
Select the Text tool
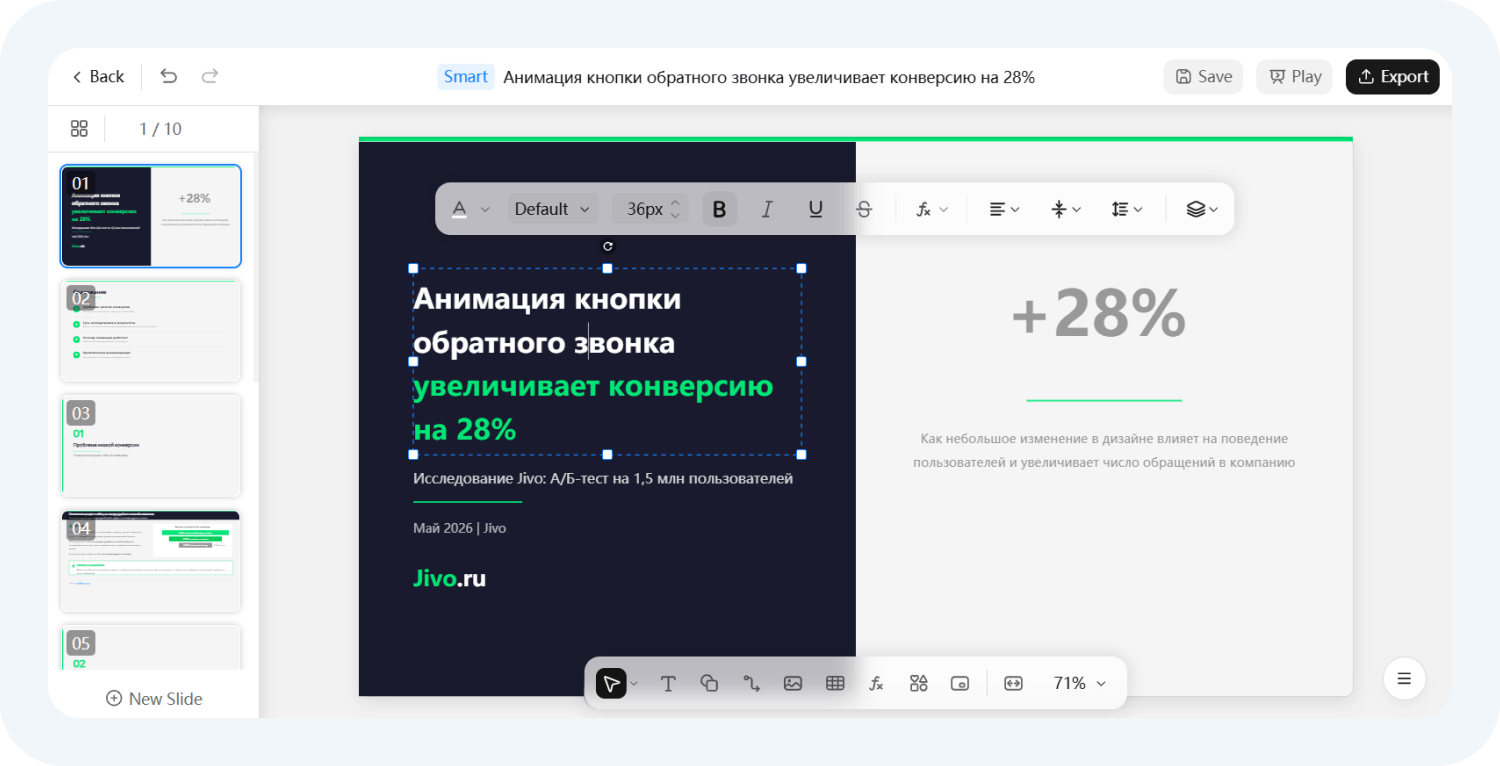pyautogui.click(x=668, y=683)
